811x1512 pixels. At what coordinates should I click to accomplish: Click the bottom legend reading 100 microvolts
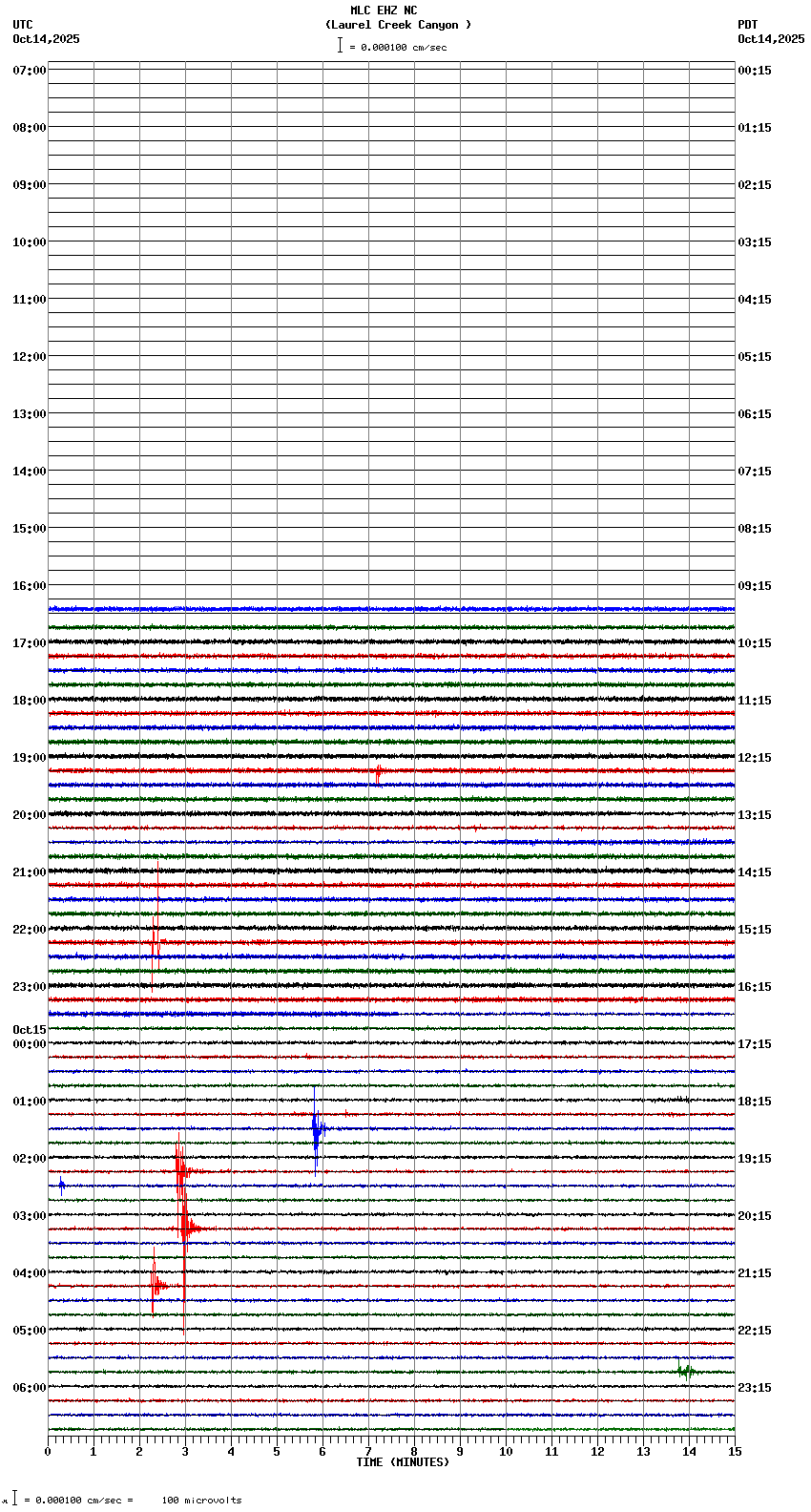(202, 1501)
